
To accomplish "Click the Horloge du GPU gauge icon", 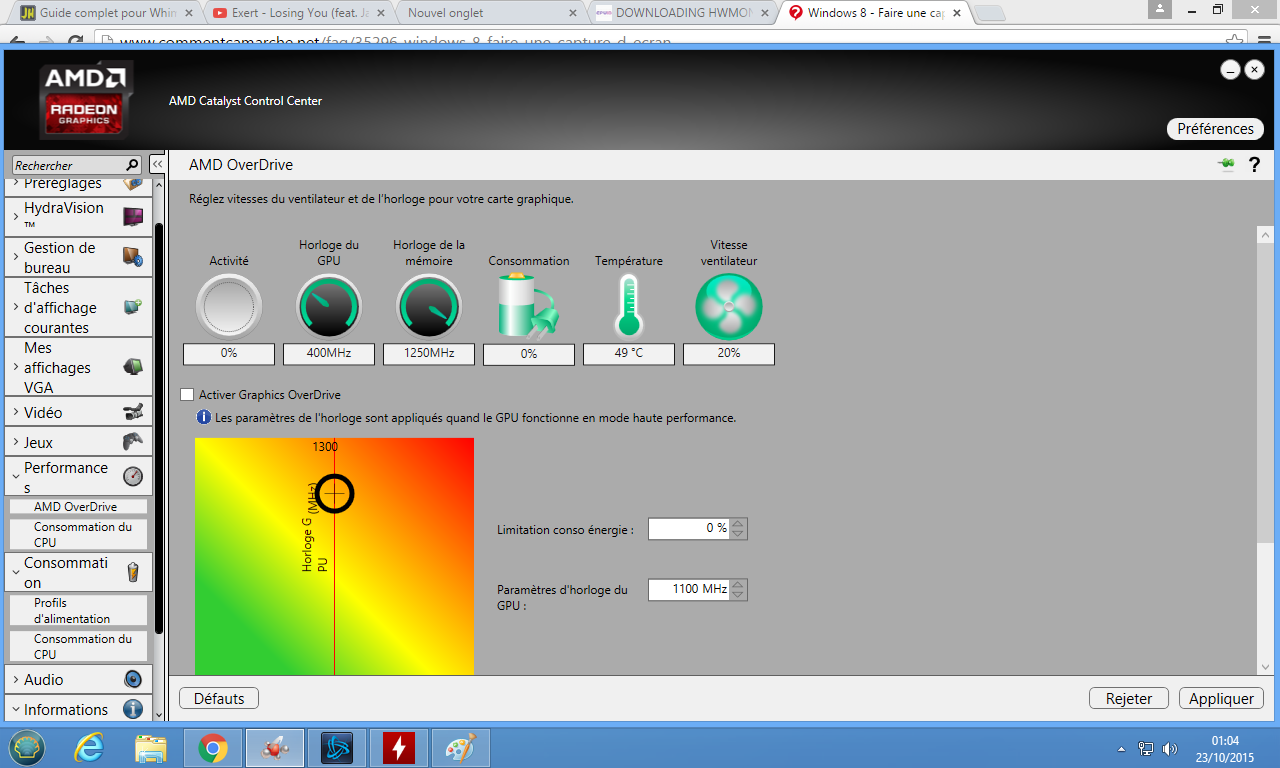I will tap(329, 307).
